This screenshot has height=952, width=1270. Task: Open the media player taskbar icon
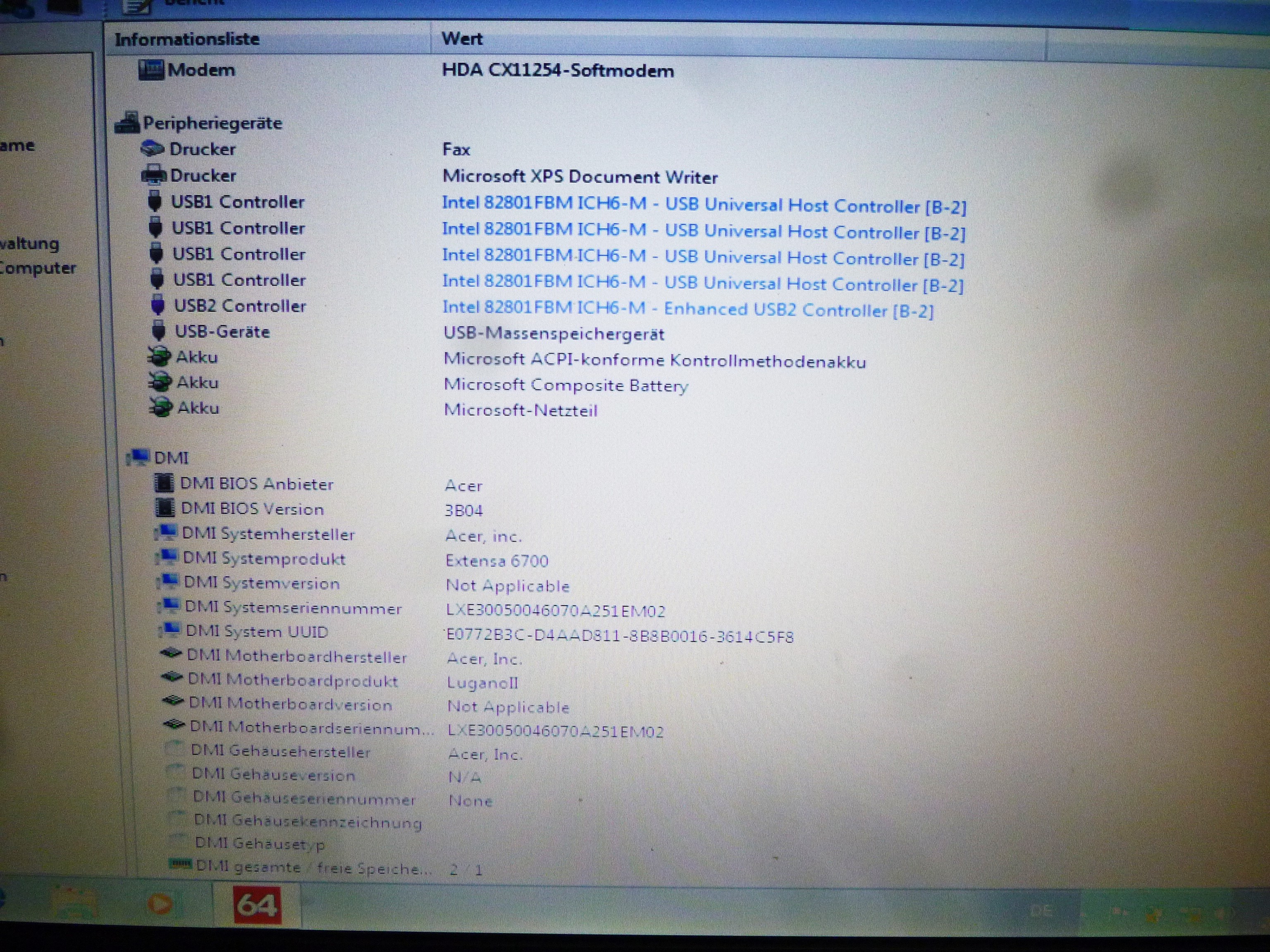160,904
